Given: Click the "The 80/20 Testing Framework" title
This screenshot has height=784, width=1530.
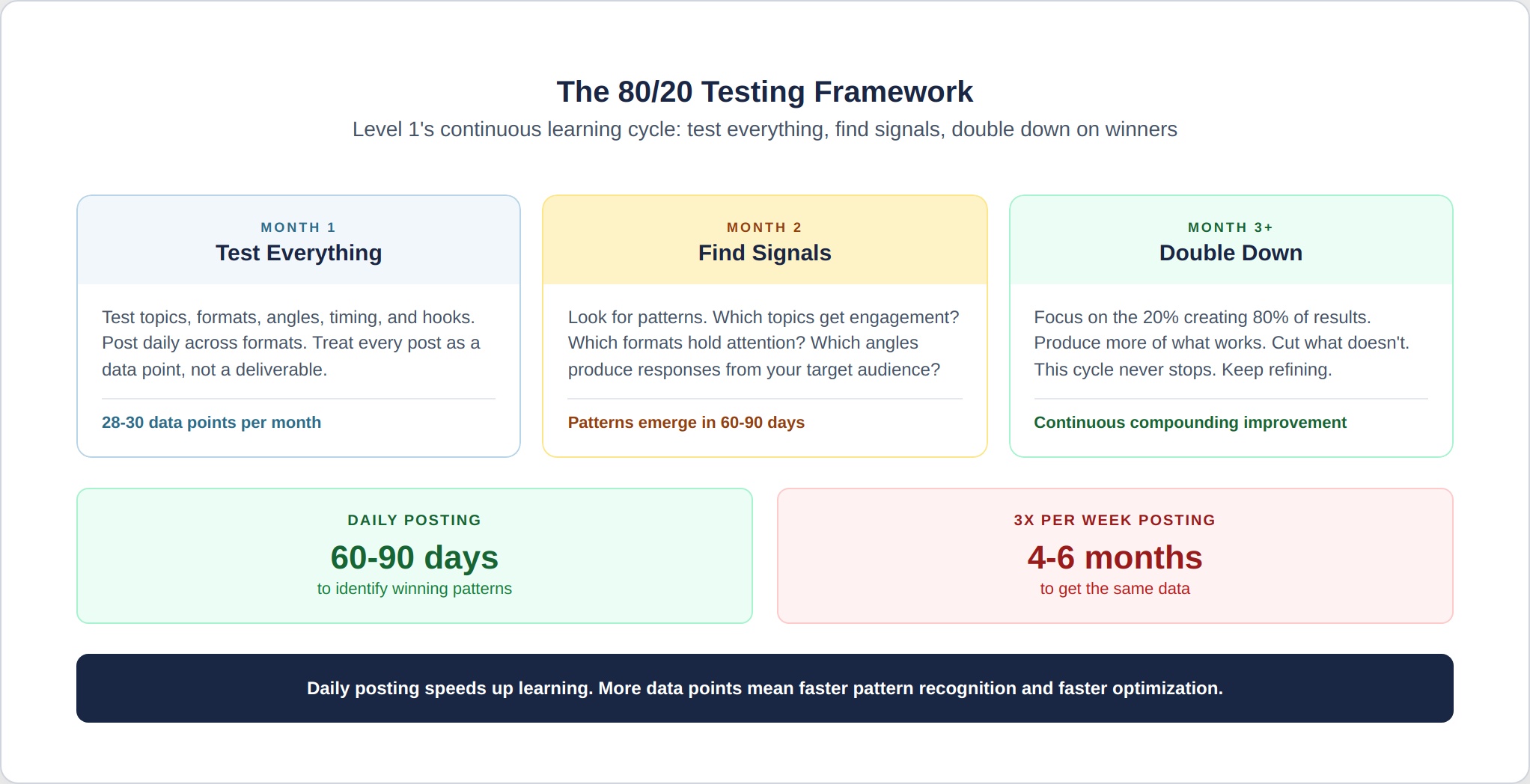Looking at the screenshot, I should point(764,92).
